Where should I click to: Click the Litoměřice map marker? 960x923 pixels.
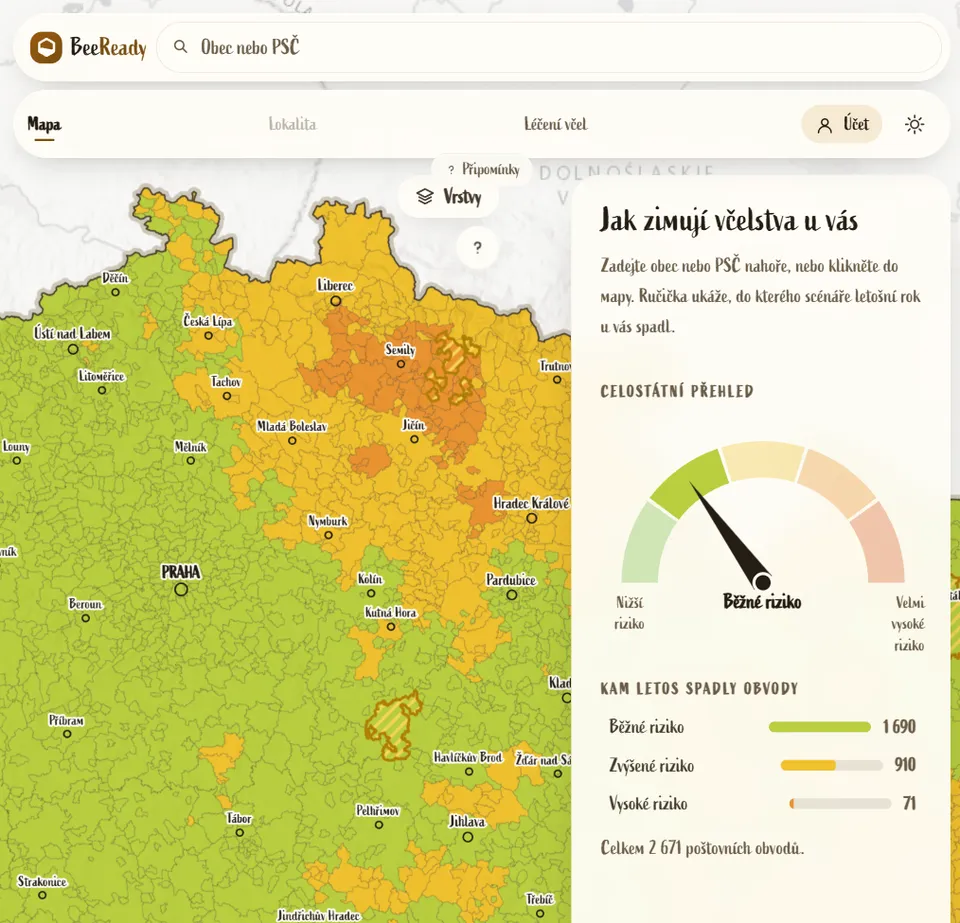click(102, 390)
